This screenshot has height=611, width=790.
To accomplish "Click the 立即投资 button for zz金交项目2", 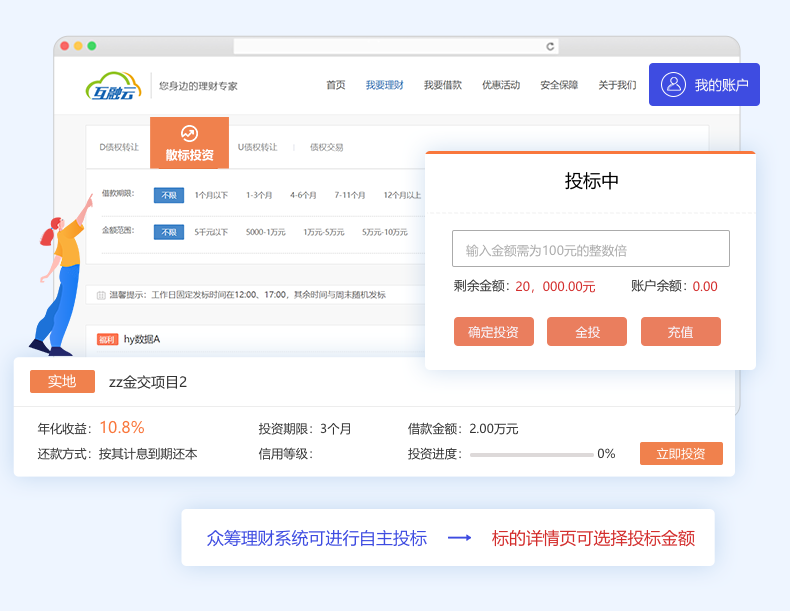I will click(681, 453).
